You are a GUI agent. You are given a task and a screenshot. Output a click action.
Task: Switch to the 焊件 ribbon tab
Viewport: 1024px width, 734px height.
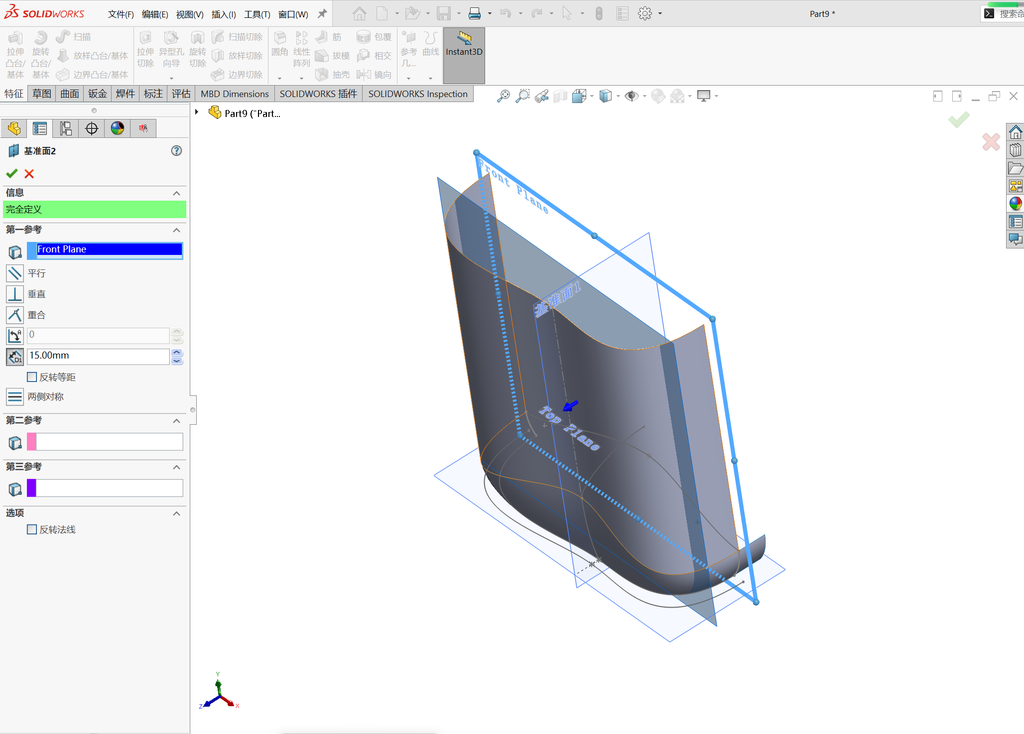tap(125, 94)
